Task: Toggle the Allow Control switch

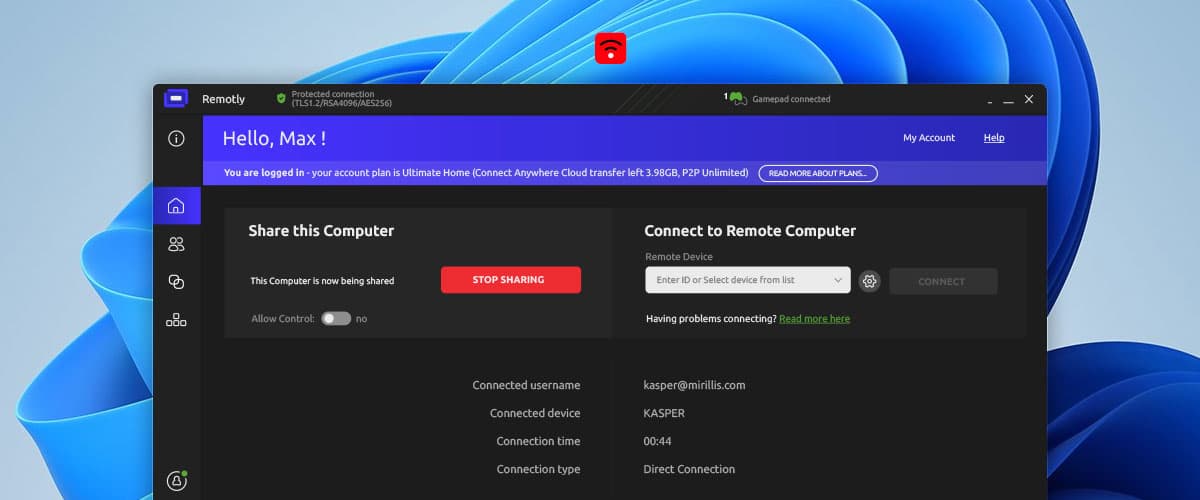Action: click(336, 318)
